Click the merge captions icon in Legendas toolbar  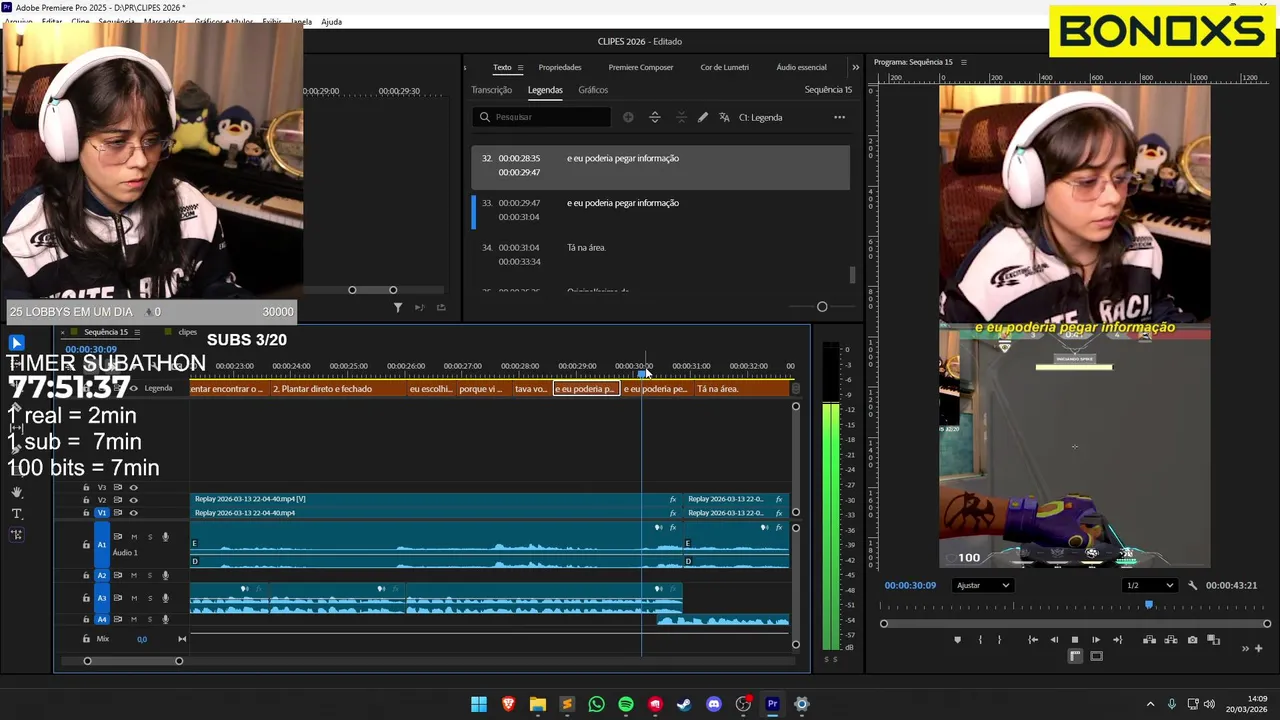[681, 117]
